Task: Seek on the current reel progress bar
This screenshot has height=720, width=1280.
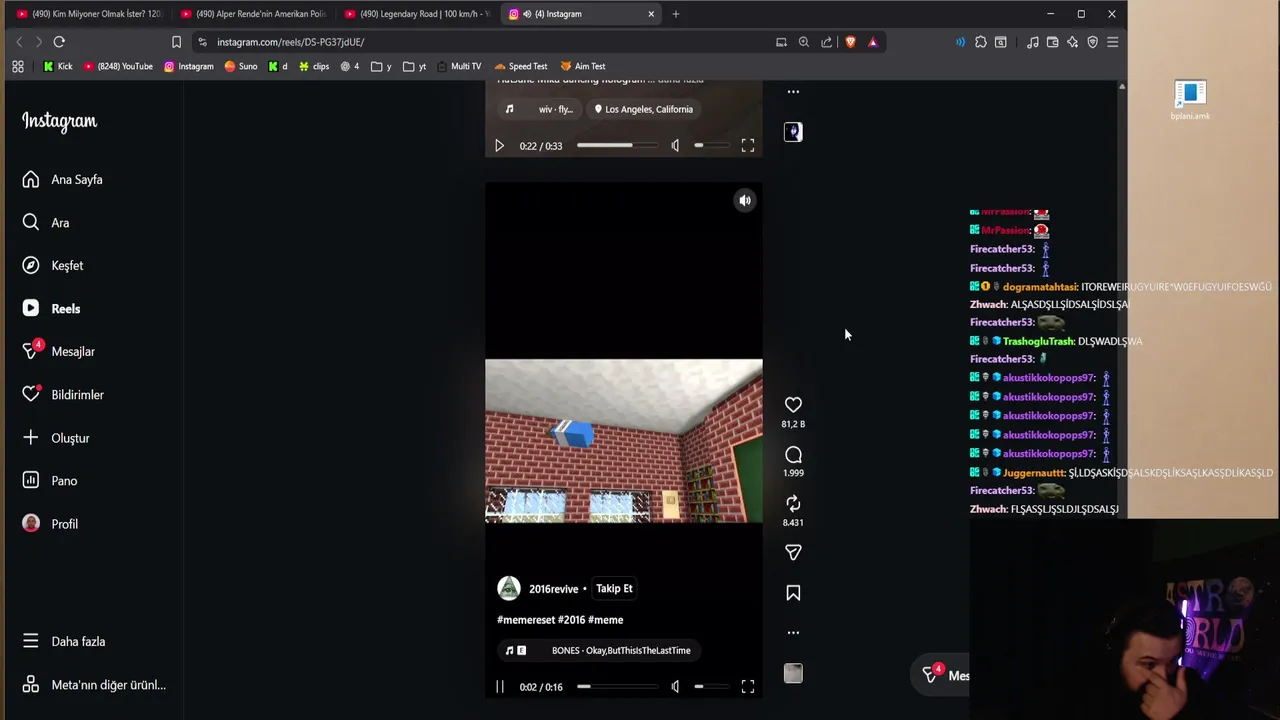Action: pos(617,687)
